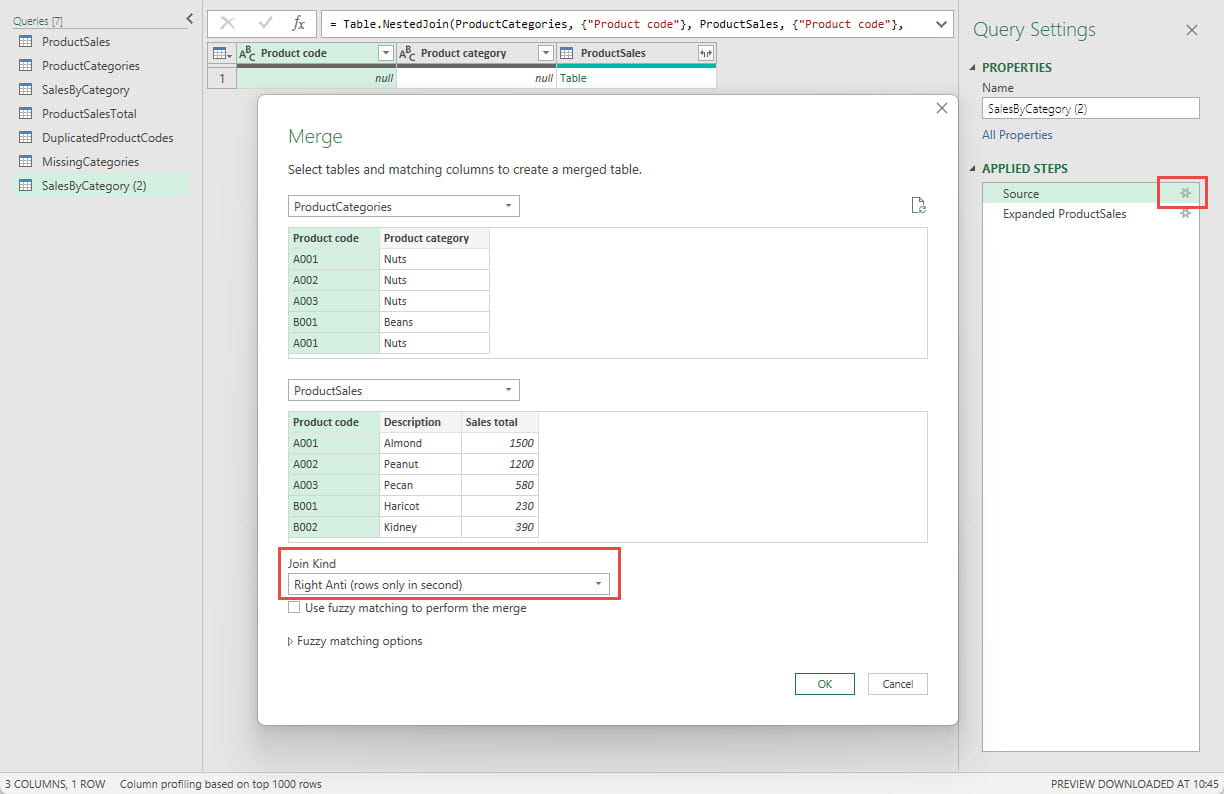Open the All Properties link
The width and height of the screenshot is (1224, 794).
(1017, 135)
